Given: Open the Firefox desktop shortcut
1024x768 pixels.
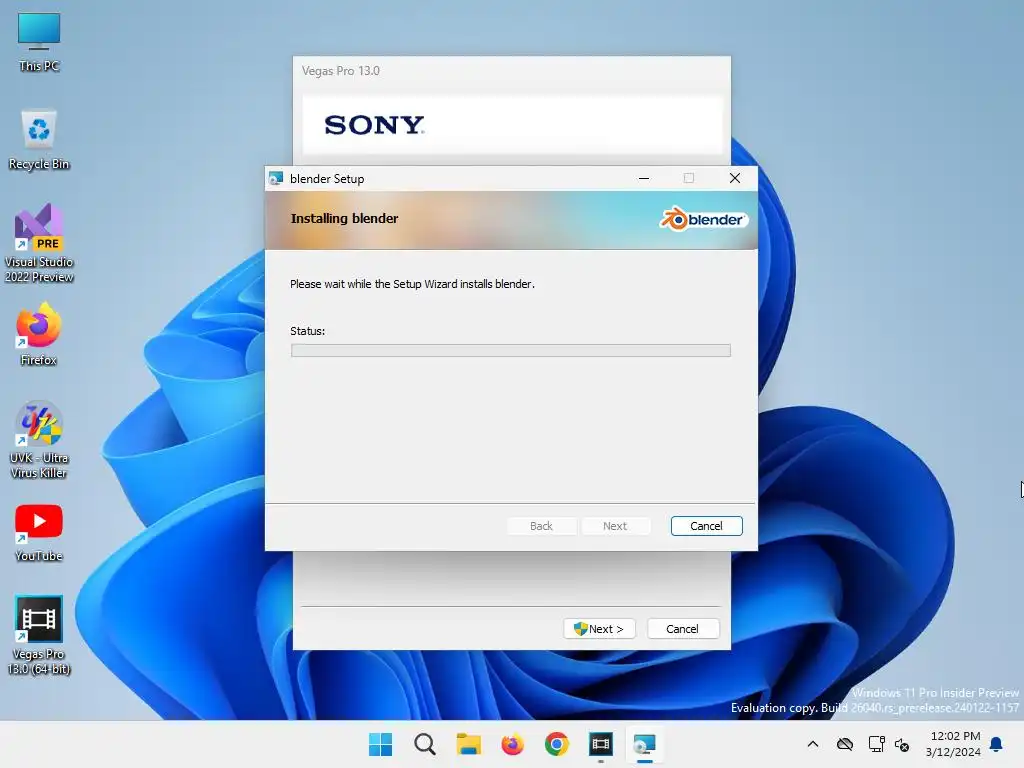Looking at the screenshot, I should click(x=39, y=334).
